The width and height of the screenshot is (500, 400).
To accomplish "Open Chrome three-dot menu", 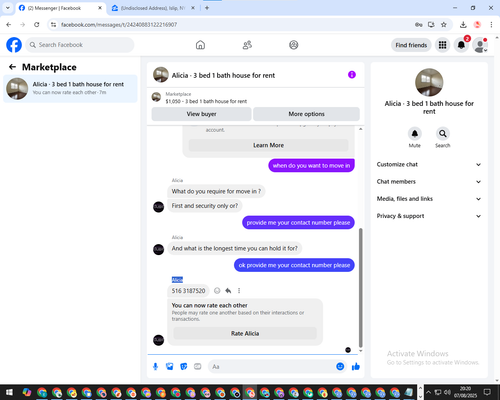I will [x=491, y=25].
